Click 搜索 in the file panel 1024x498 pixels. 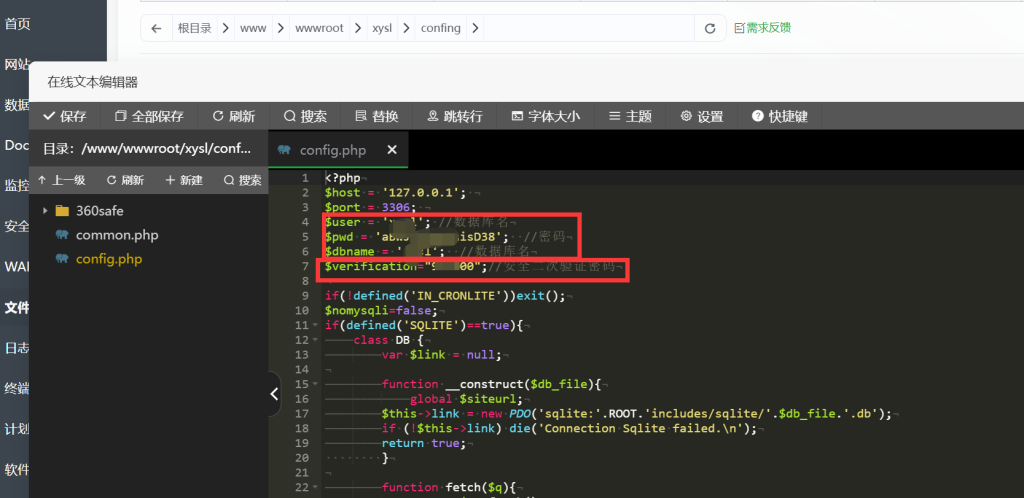[x=242, y=180]
